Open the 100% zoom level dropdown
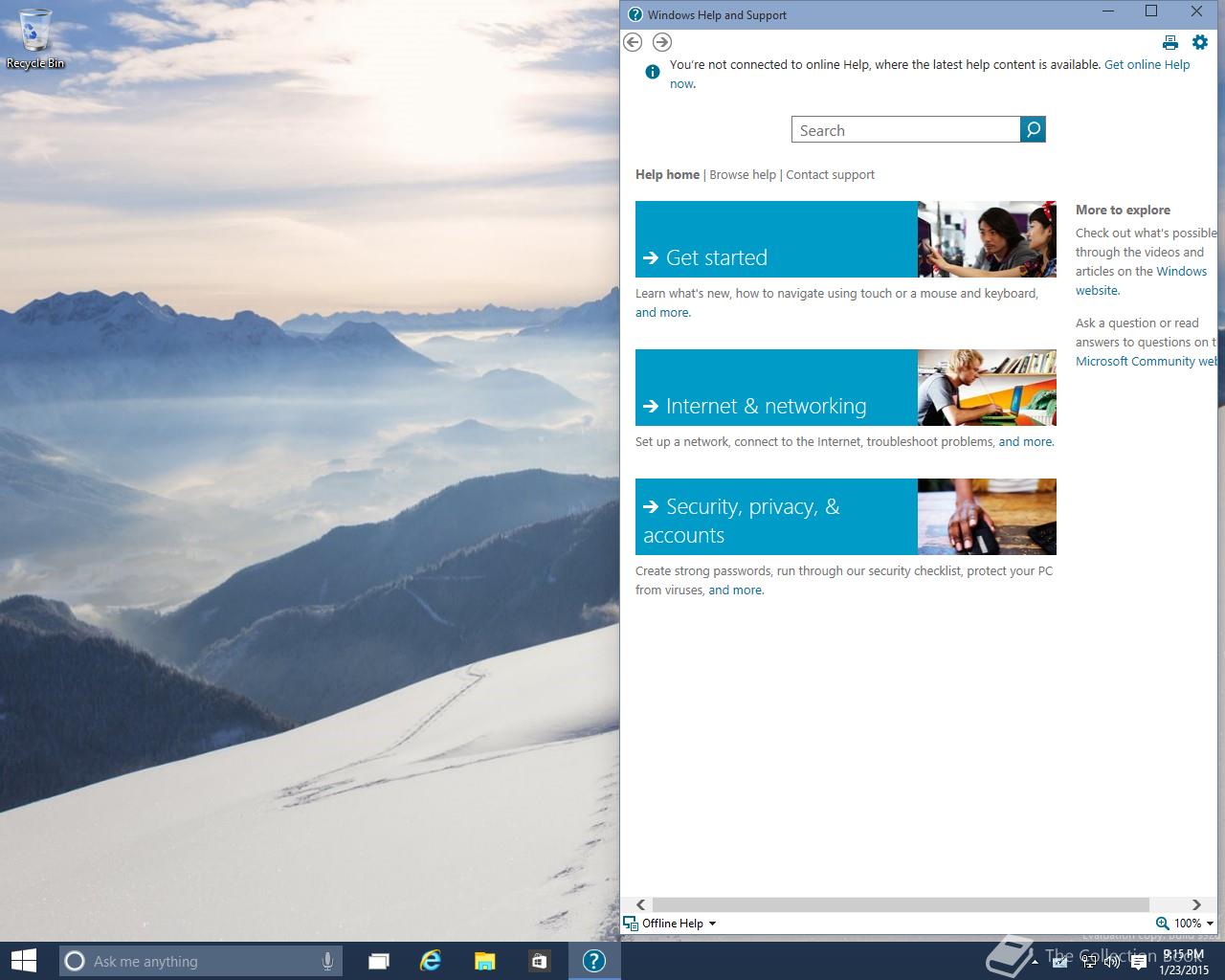 point(1193,924)
